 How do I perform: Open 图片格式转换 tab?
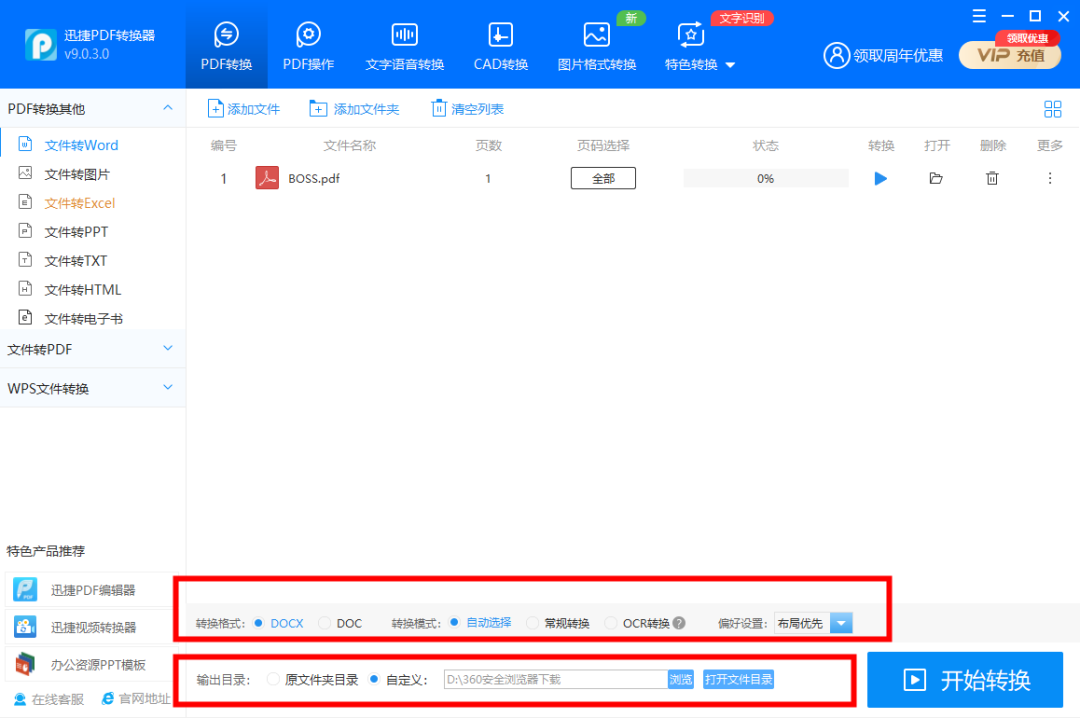pyautogui.click(x=596, y=45)
